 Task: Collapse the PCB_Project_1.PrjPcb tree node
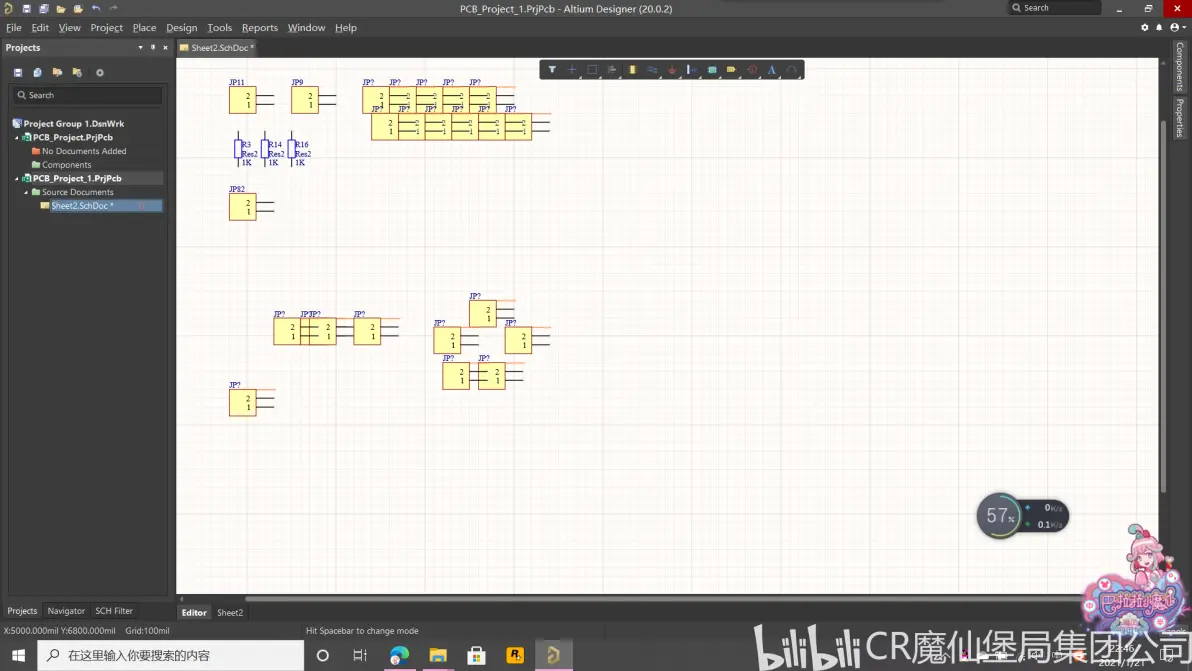tap(17, 179)
